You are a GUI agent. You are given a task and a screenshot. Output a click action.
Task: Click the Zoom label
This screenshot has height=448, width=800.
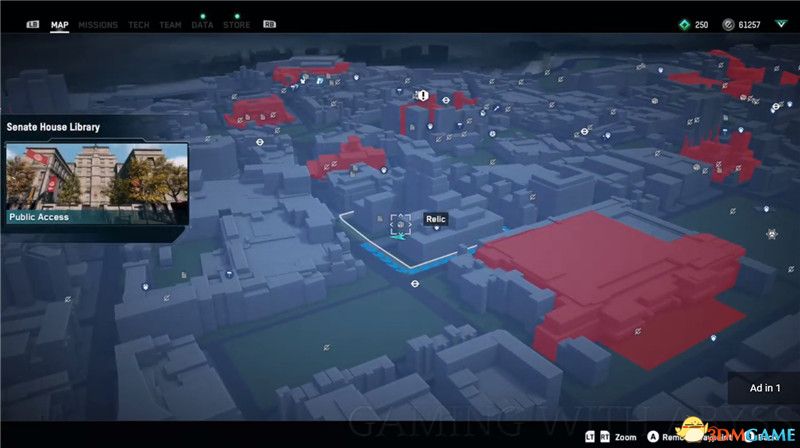coord(626,437)
